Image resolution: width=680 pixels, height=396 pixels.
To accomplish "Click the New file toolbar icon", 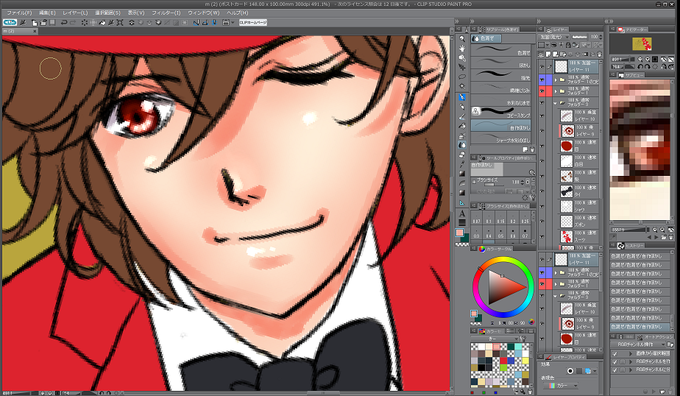I will pos(35,22).
